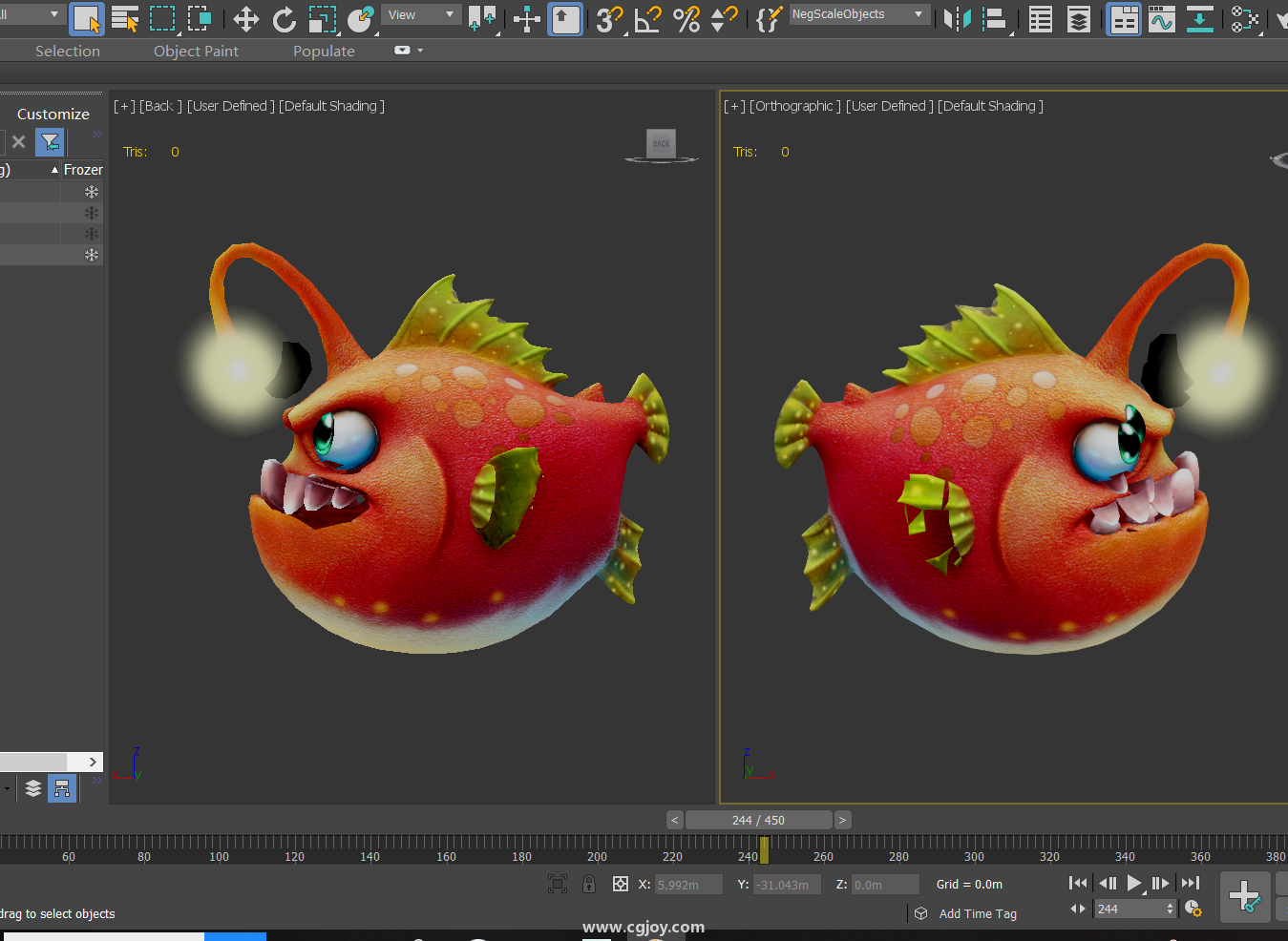Open the Mirror tool

pos(956,19)
